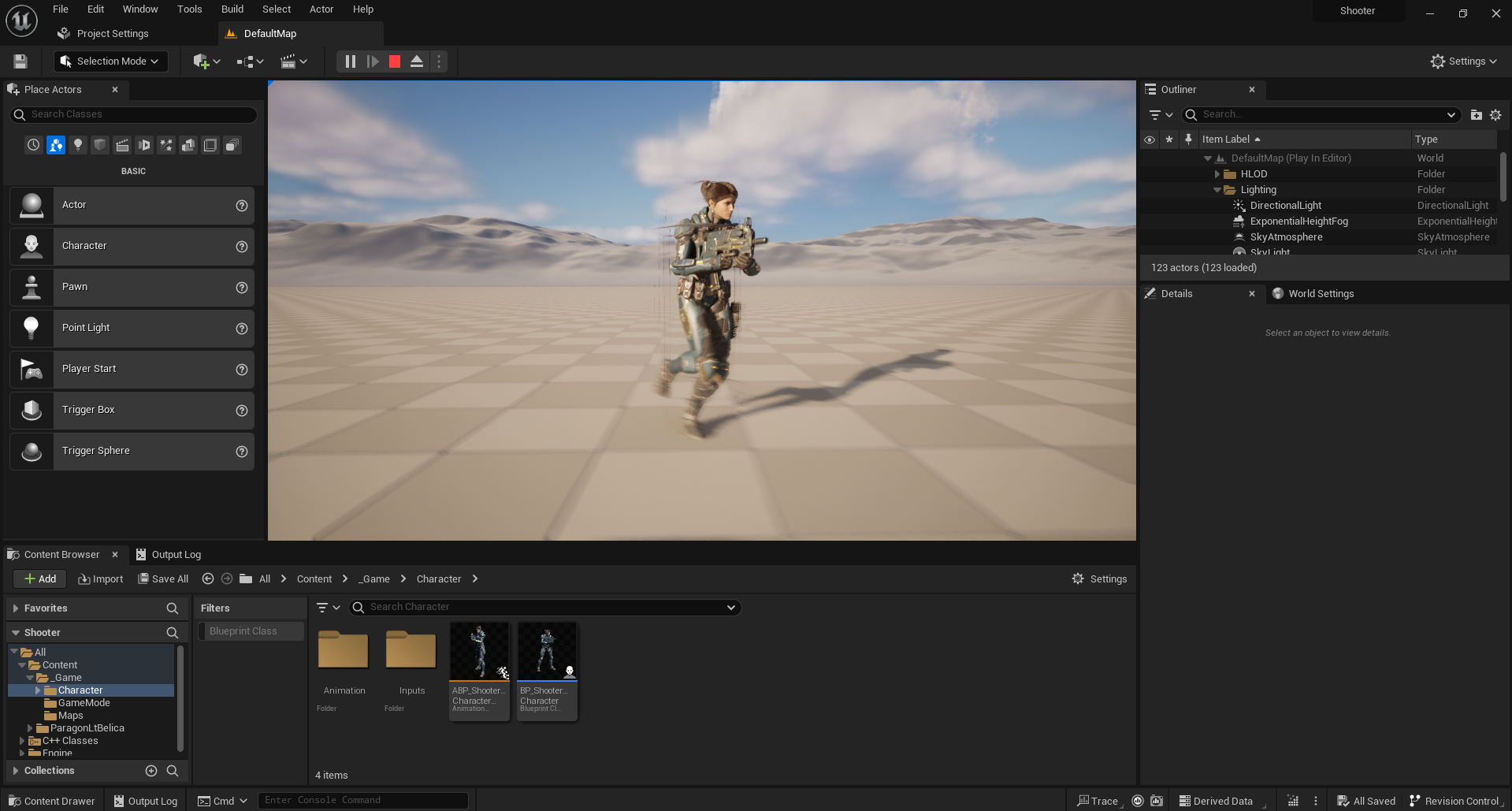1512x811 pixels.
Task: Open the Cinematics clapperboard menu
Action: click(x=294, y=61)
